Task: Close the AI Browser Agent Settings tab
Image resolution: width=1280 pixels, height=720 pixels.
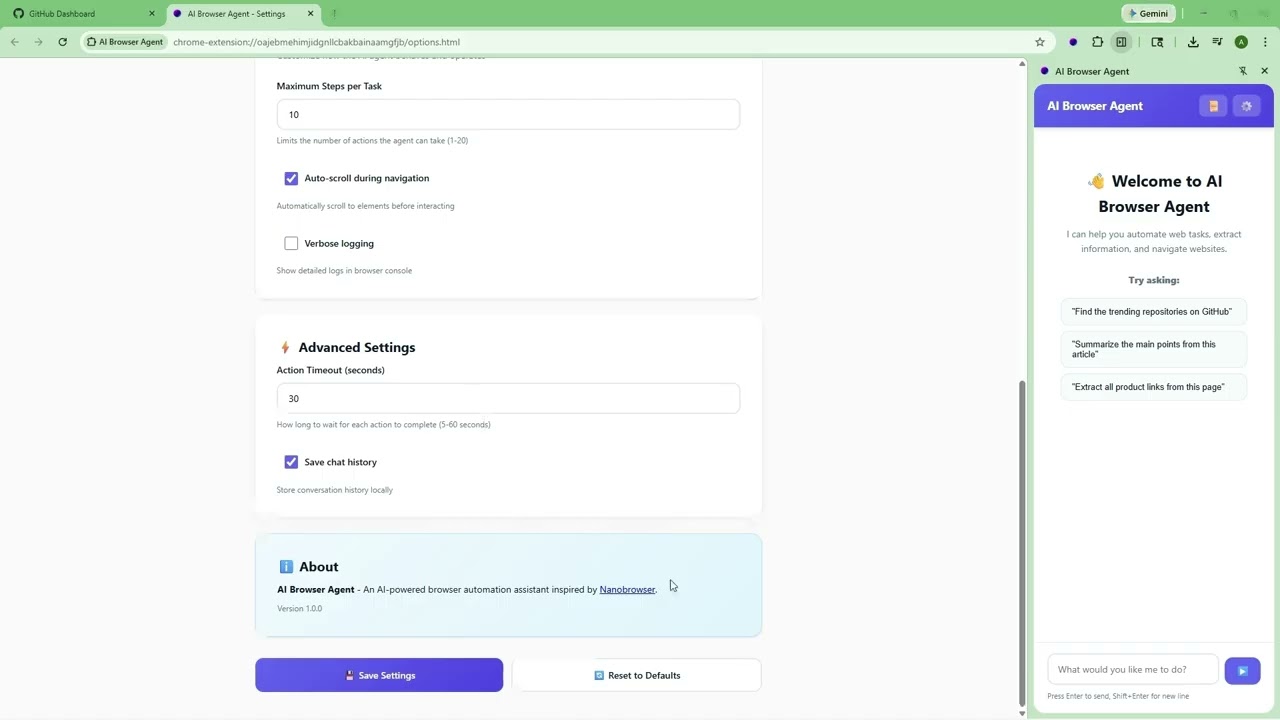Action: coord(310,14)
